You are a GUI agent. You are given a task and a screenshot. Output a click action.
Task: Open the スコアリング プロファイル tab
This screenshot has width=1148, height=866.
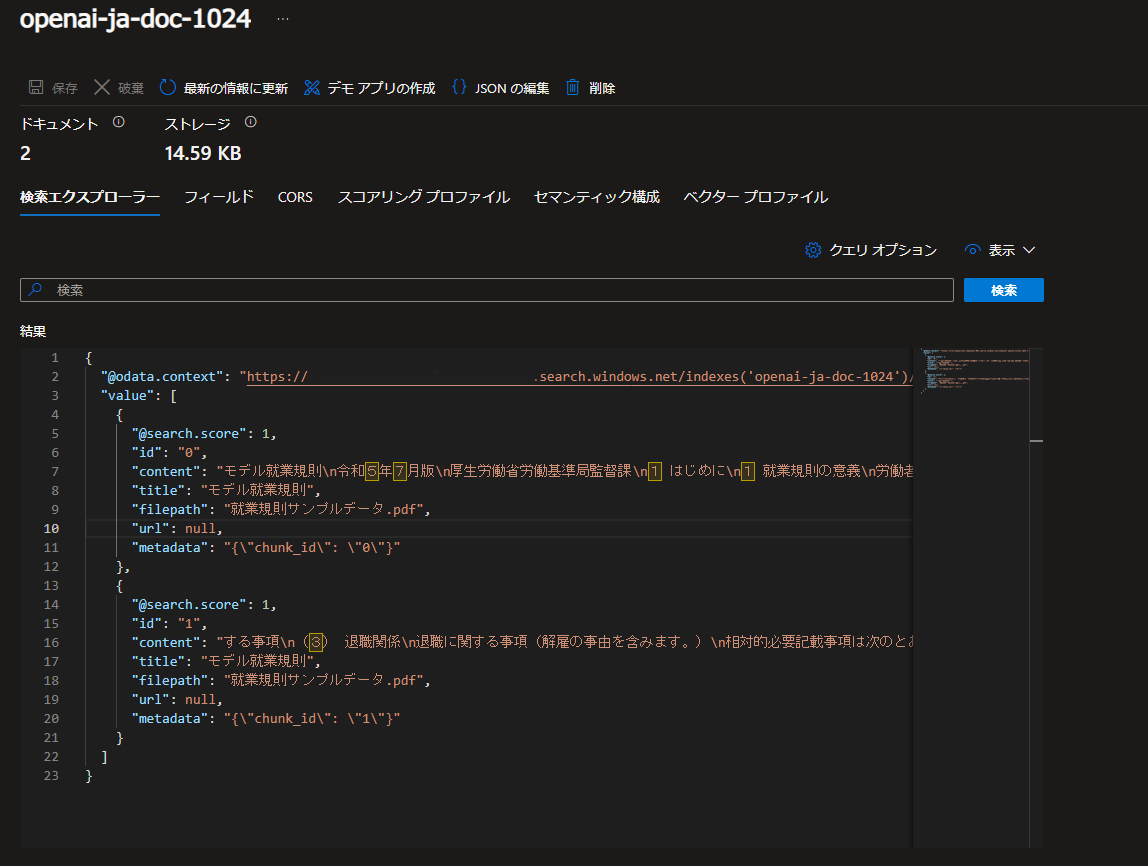pos(424,197)
